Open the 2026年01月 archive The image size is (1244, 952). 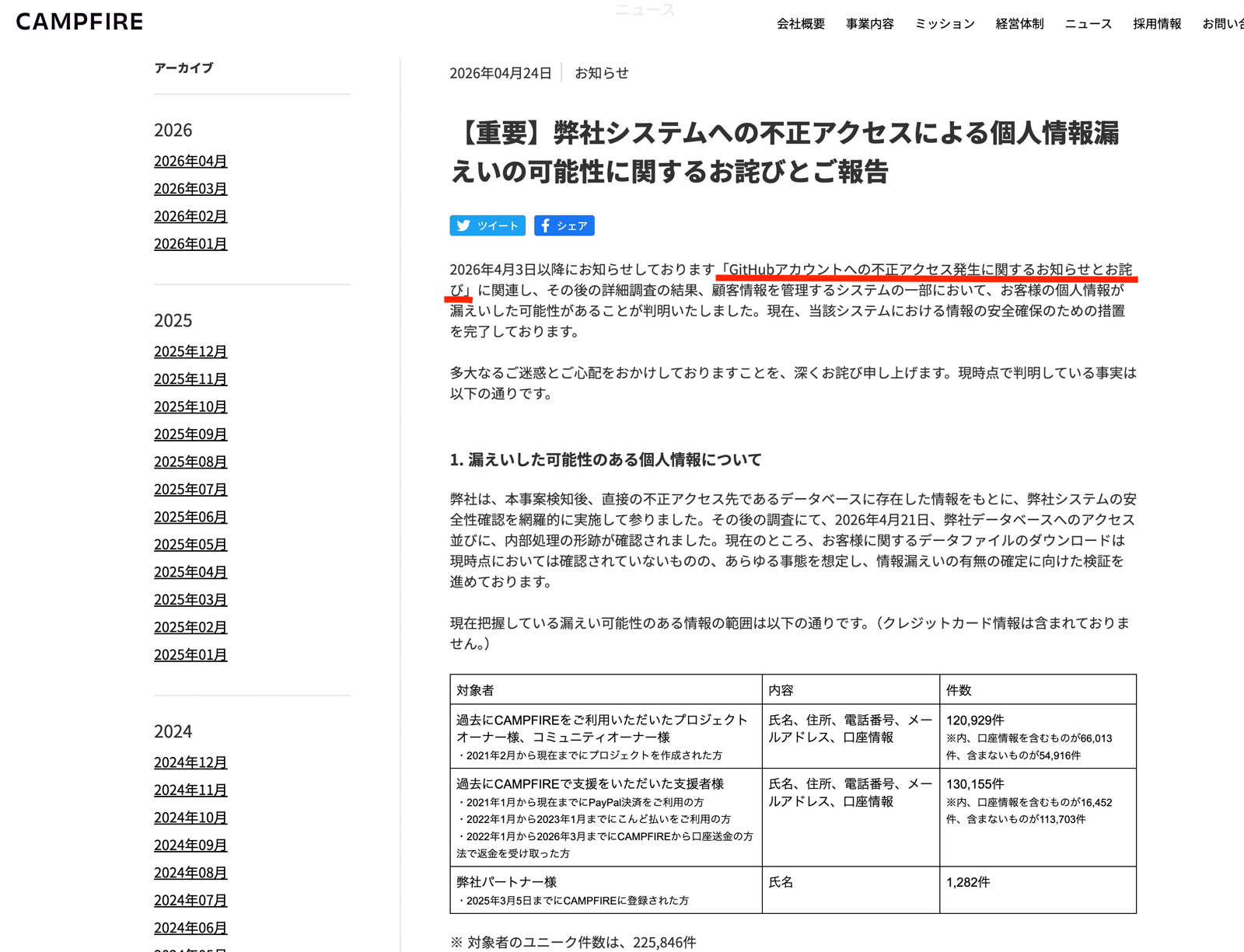click(190, 244)
